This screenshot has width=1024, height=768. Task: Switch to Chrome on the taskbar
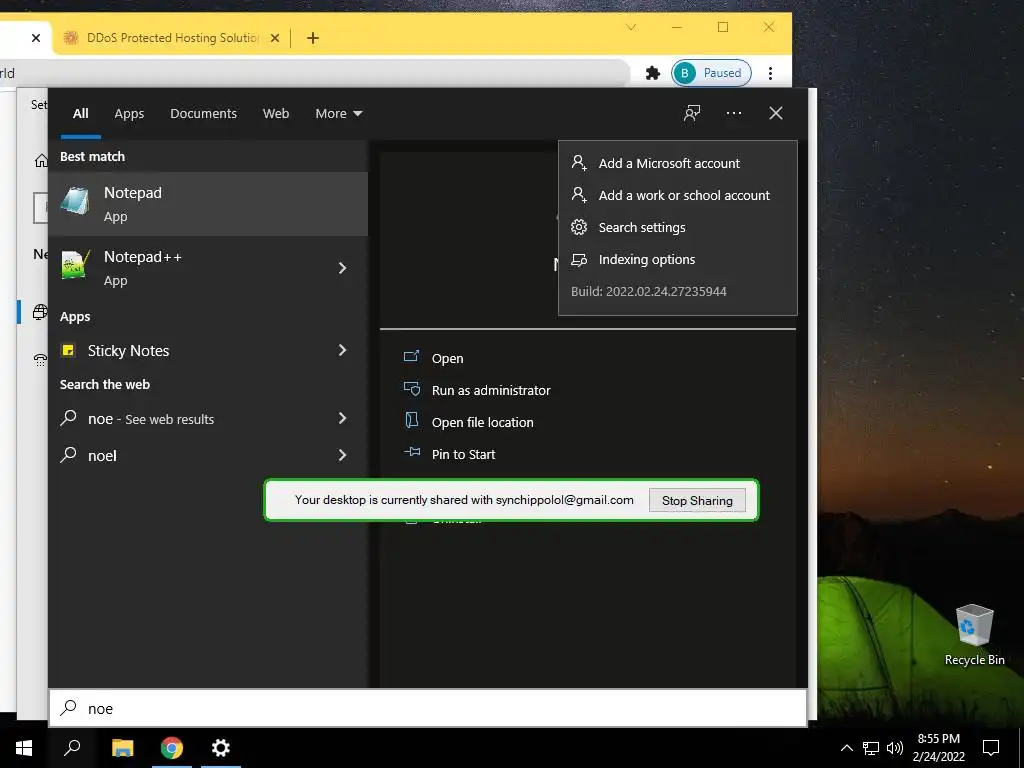(172, 748)
